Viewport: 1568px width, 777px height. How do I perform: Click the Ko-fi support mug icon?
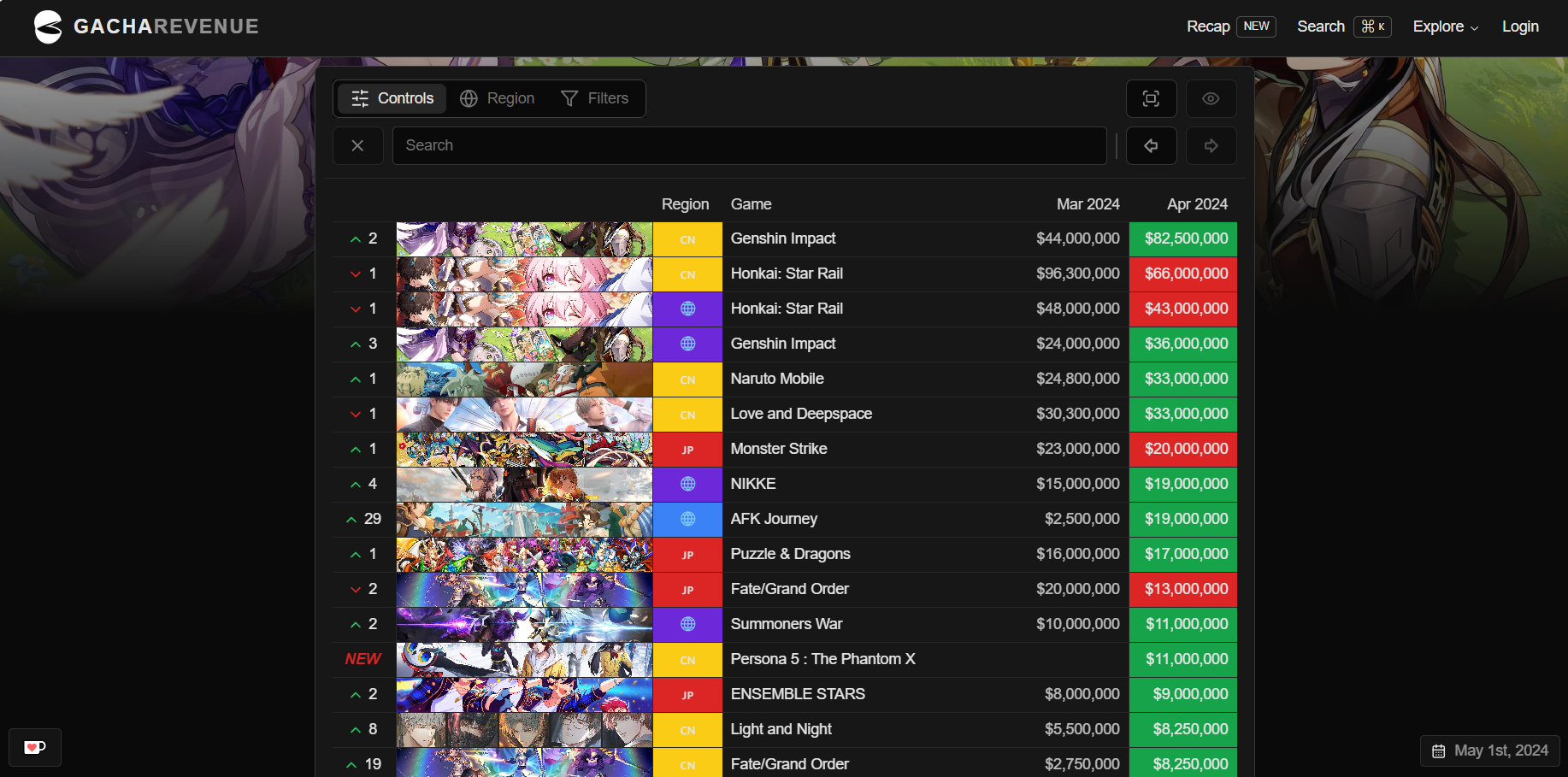[34, 747]
